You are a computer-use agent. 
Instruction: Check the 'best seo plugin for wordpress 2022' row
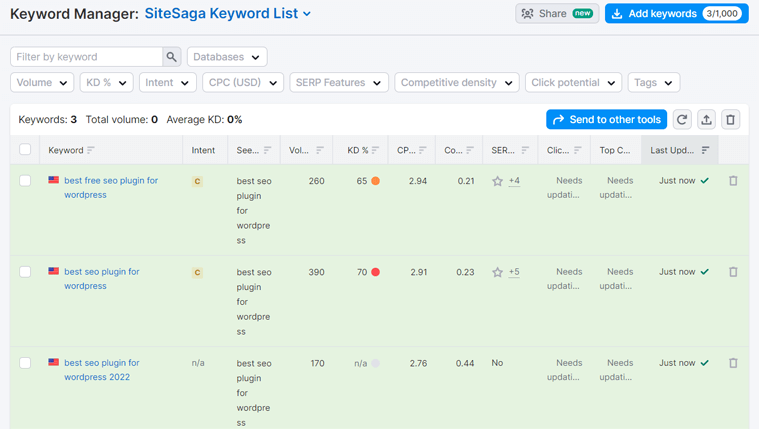click(25, 363)
